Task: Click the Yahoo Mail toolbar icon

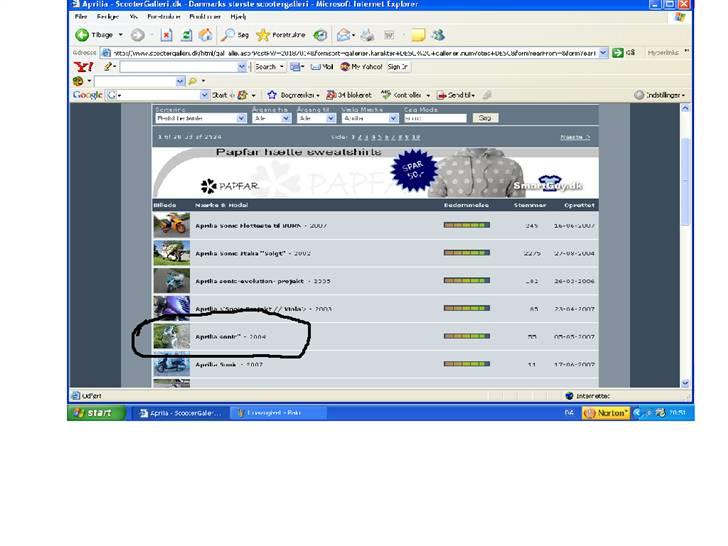Action: [x=320, y=67]
